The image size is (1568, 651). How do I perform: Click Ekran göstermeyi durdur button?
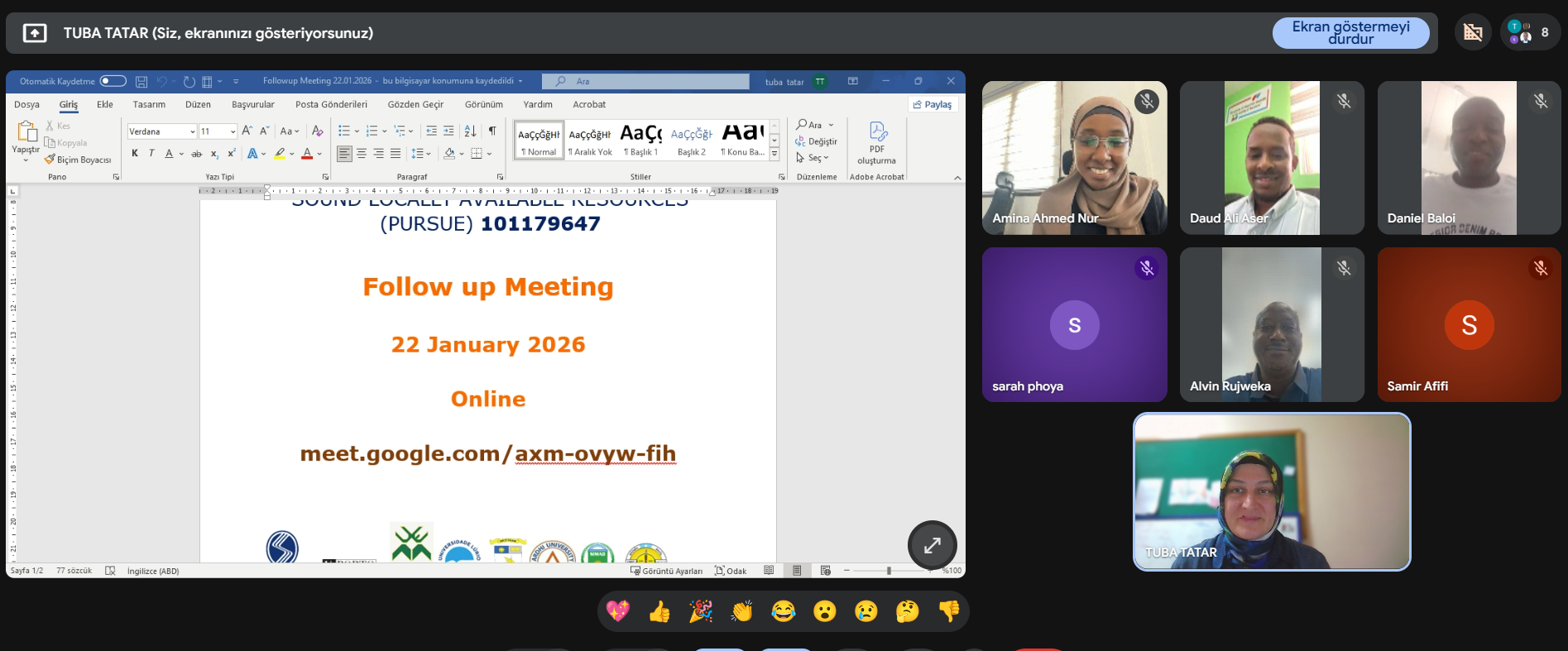pos(1350,33)
